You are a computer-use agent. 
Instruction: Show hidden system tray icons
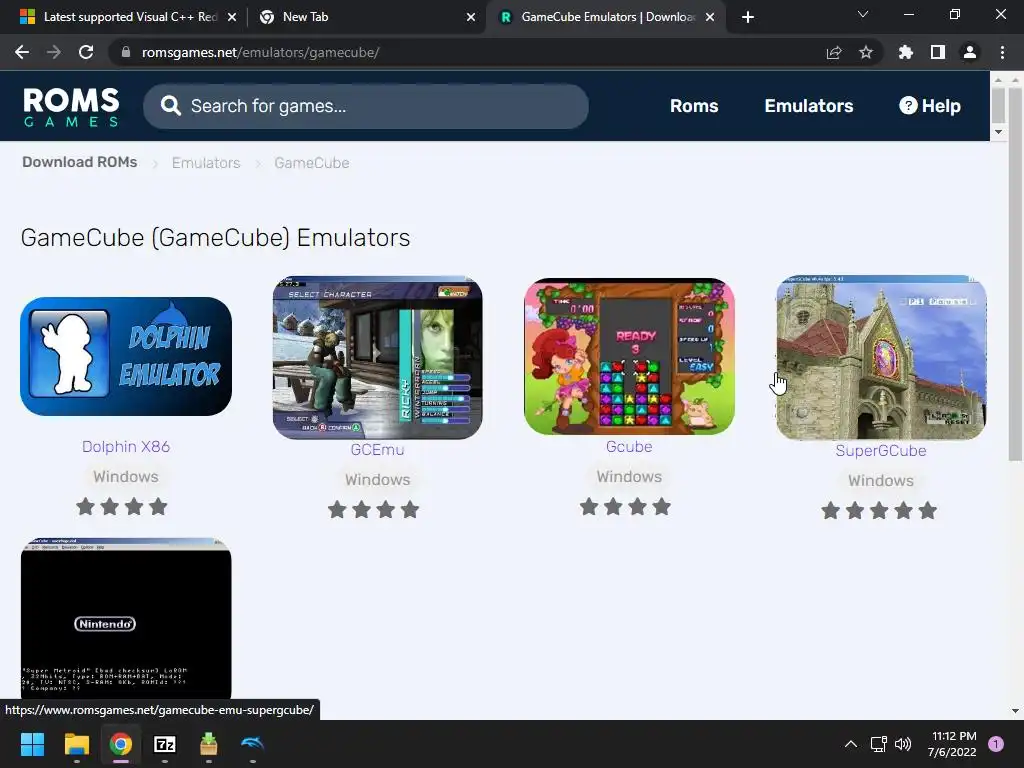850,744
